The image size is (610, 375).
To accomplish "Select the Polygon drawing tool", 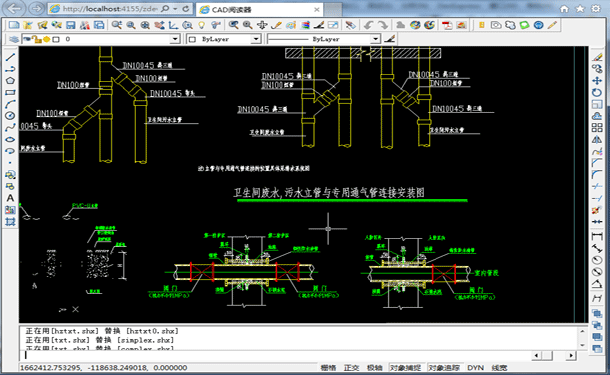I will click(10, 81).
